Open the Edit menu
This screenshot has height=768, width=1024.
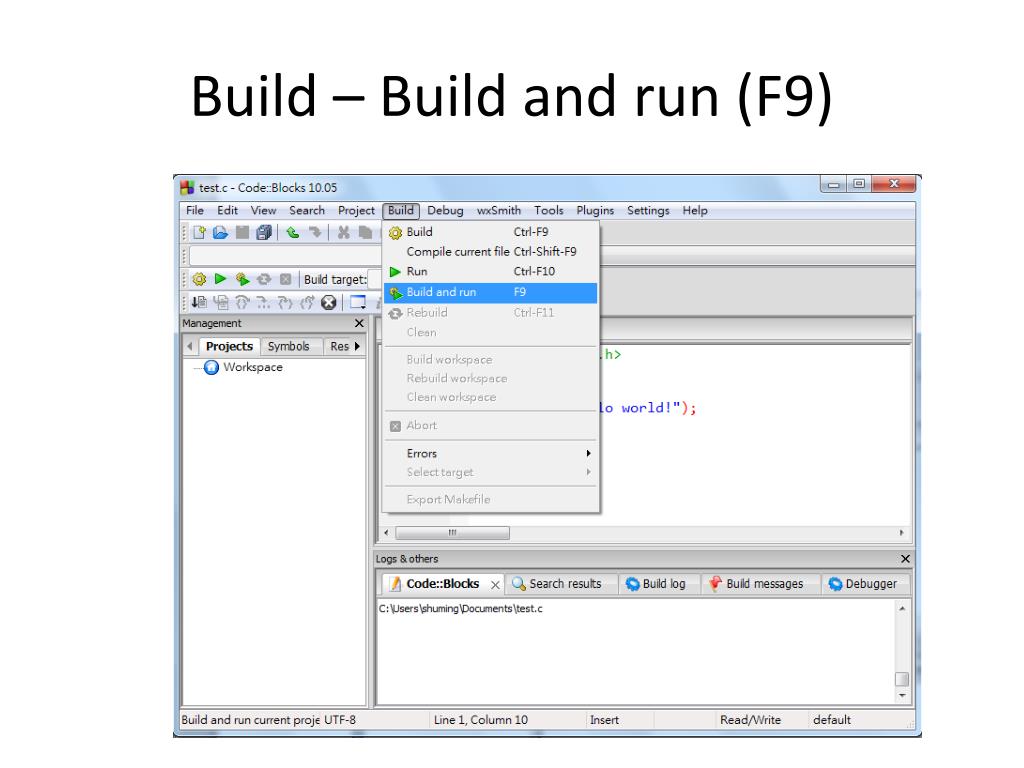(227, 210)
